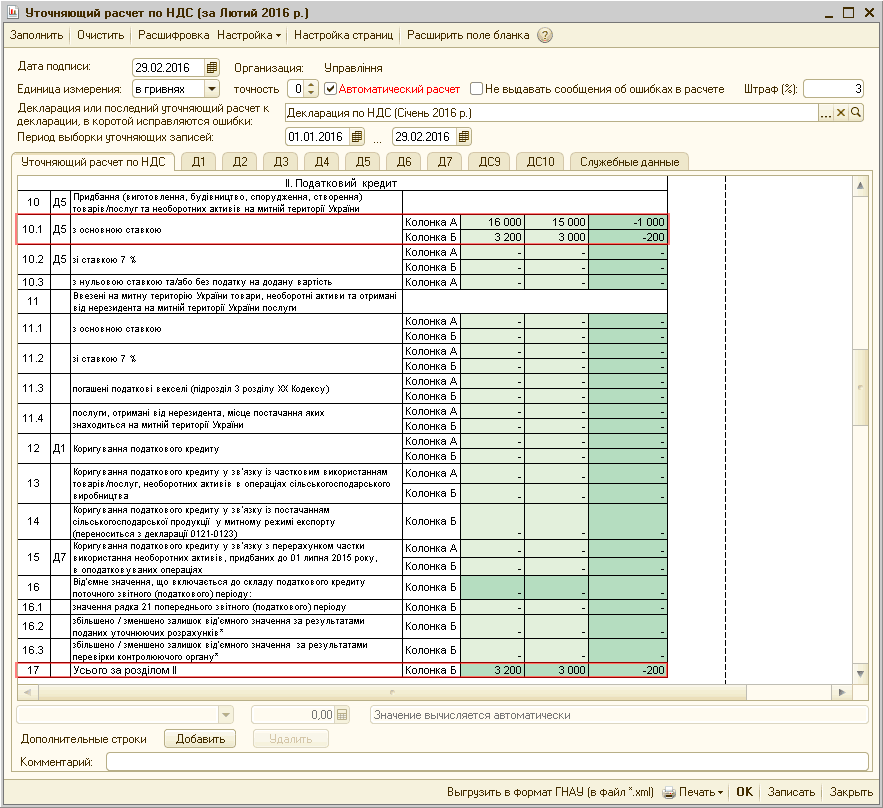Adjust точность value with spinner arrows
883x808 pixels.
click(311, 89)
